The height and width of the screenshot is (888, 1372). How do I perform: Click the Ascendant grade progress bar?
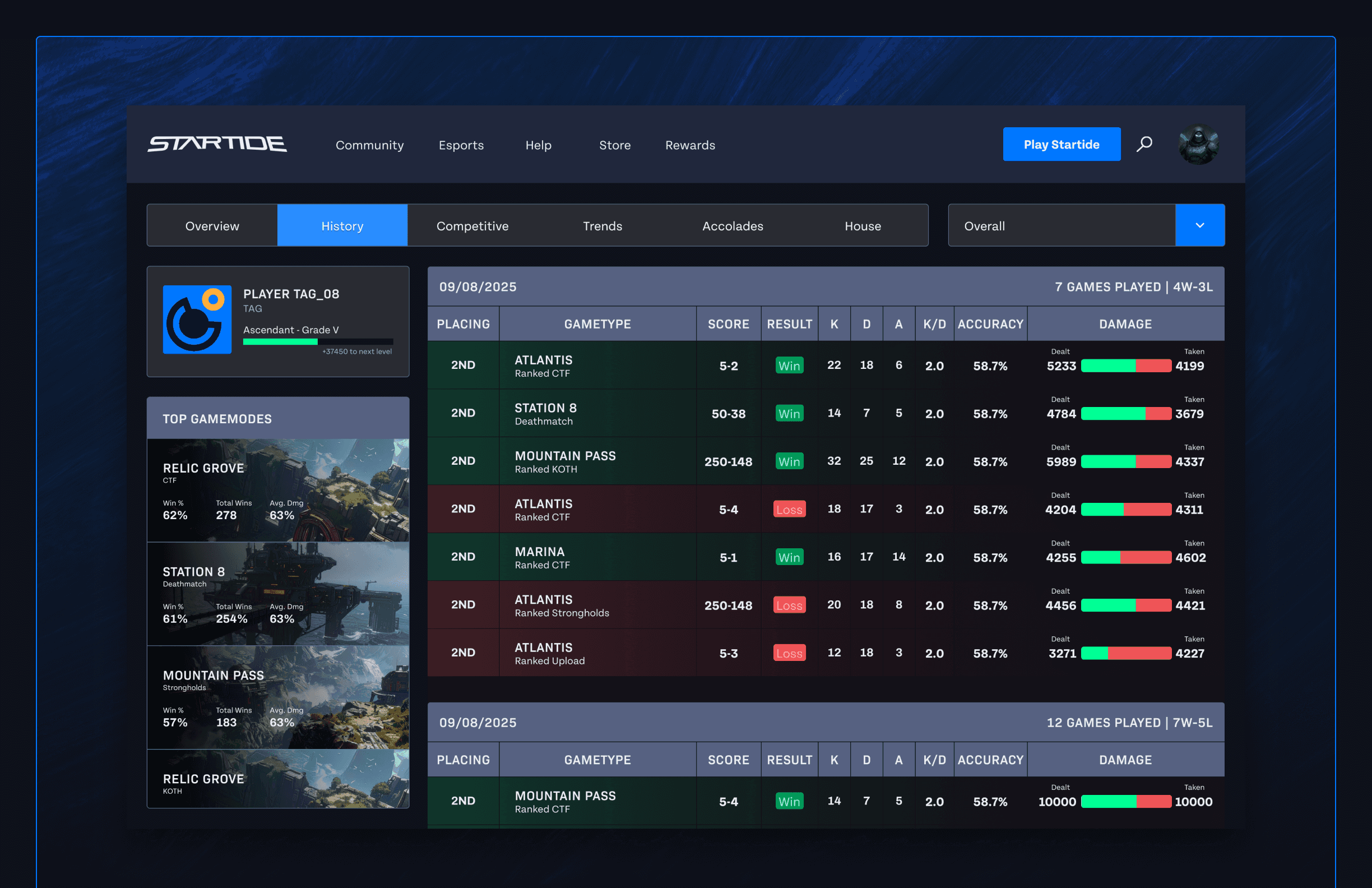[x=318, y=341]
